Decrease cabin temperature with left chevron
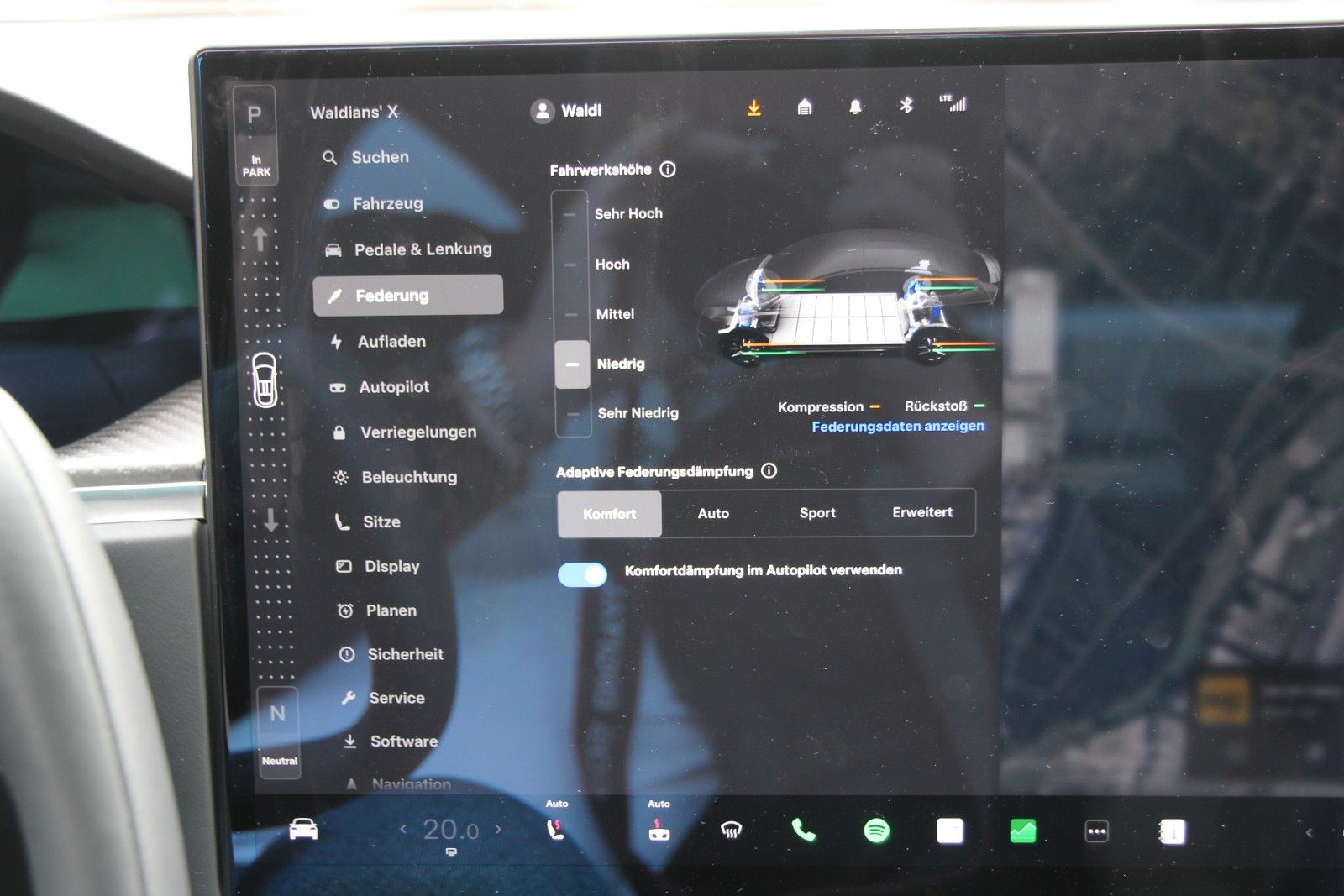The width and height of the screenshot is (1344, 896). [x=403, y=830]
